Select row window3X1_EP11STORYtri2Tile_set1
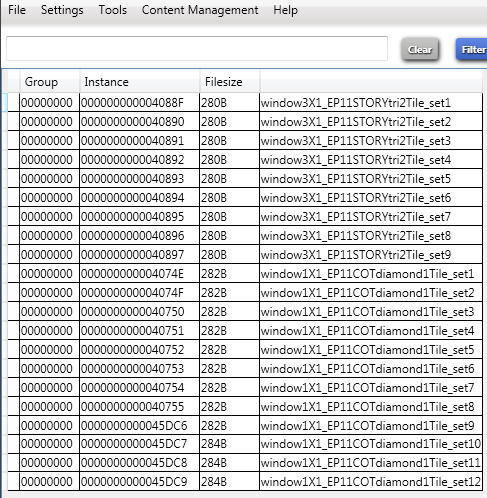The height and width of the screenshot is (498, 487). point(245,103)
